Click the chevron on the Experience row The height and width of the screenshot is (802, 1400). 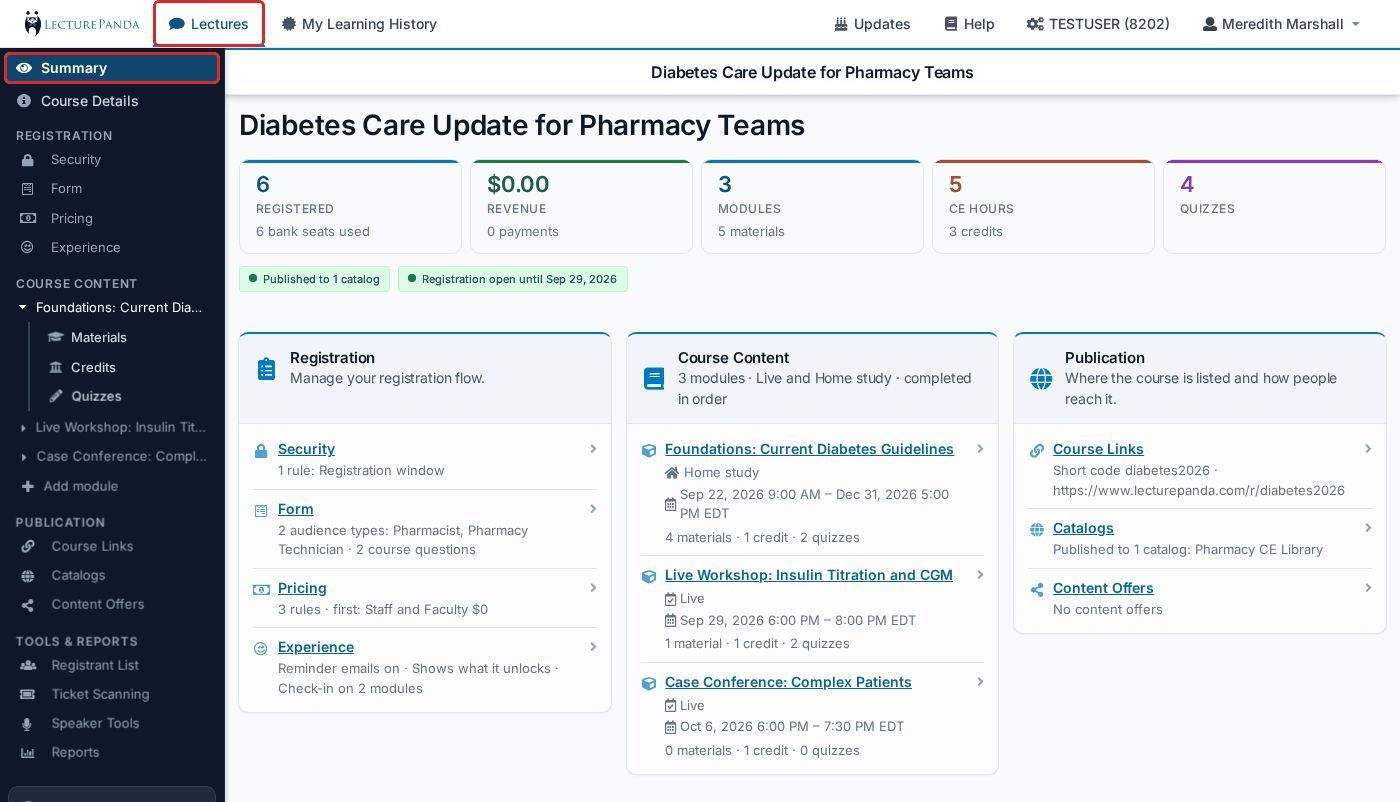[x=593, y=647]
